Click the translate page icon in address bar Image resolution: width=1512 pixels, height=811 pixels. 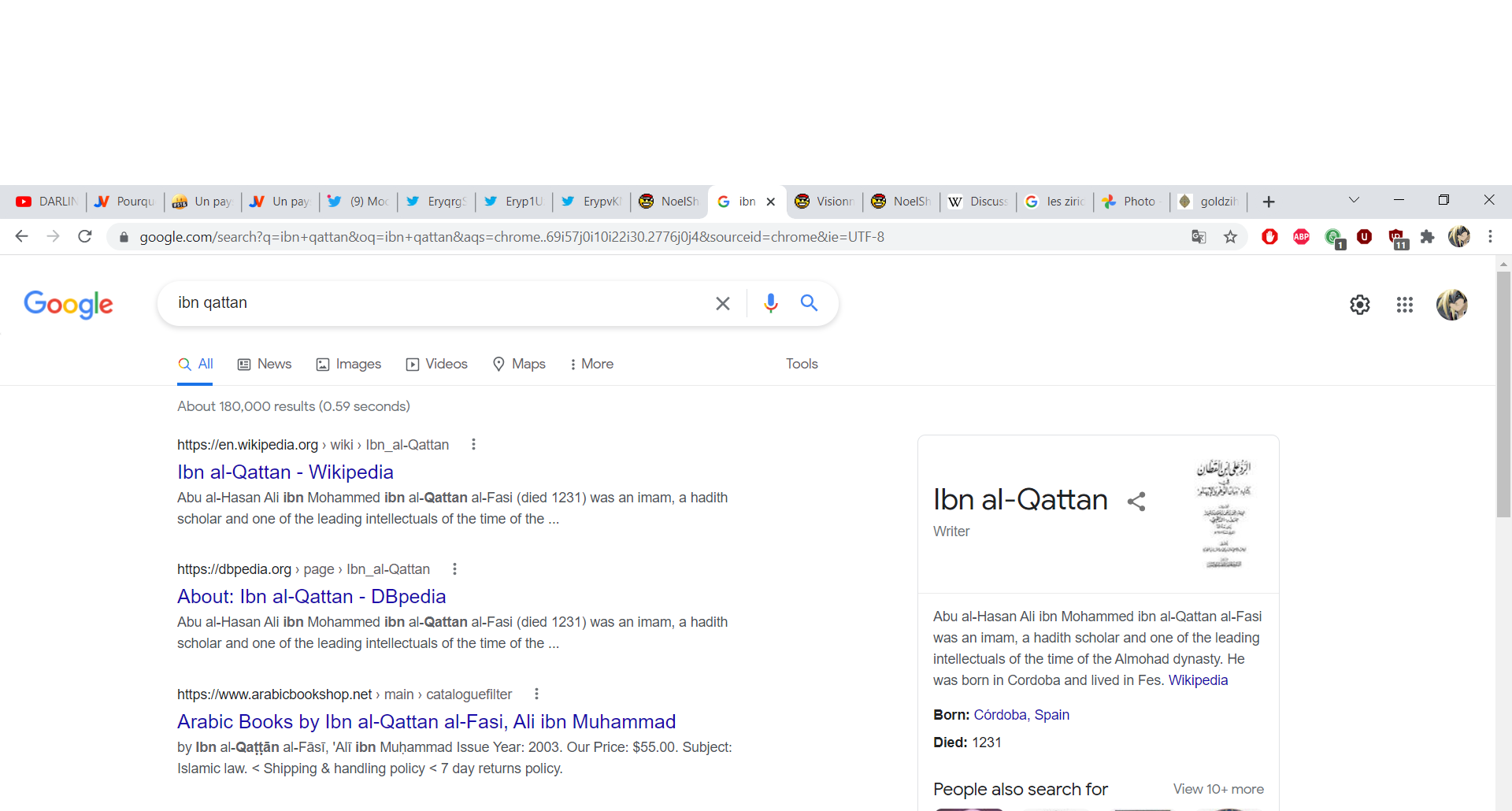pyautogui.click(x=1199, y=237)
